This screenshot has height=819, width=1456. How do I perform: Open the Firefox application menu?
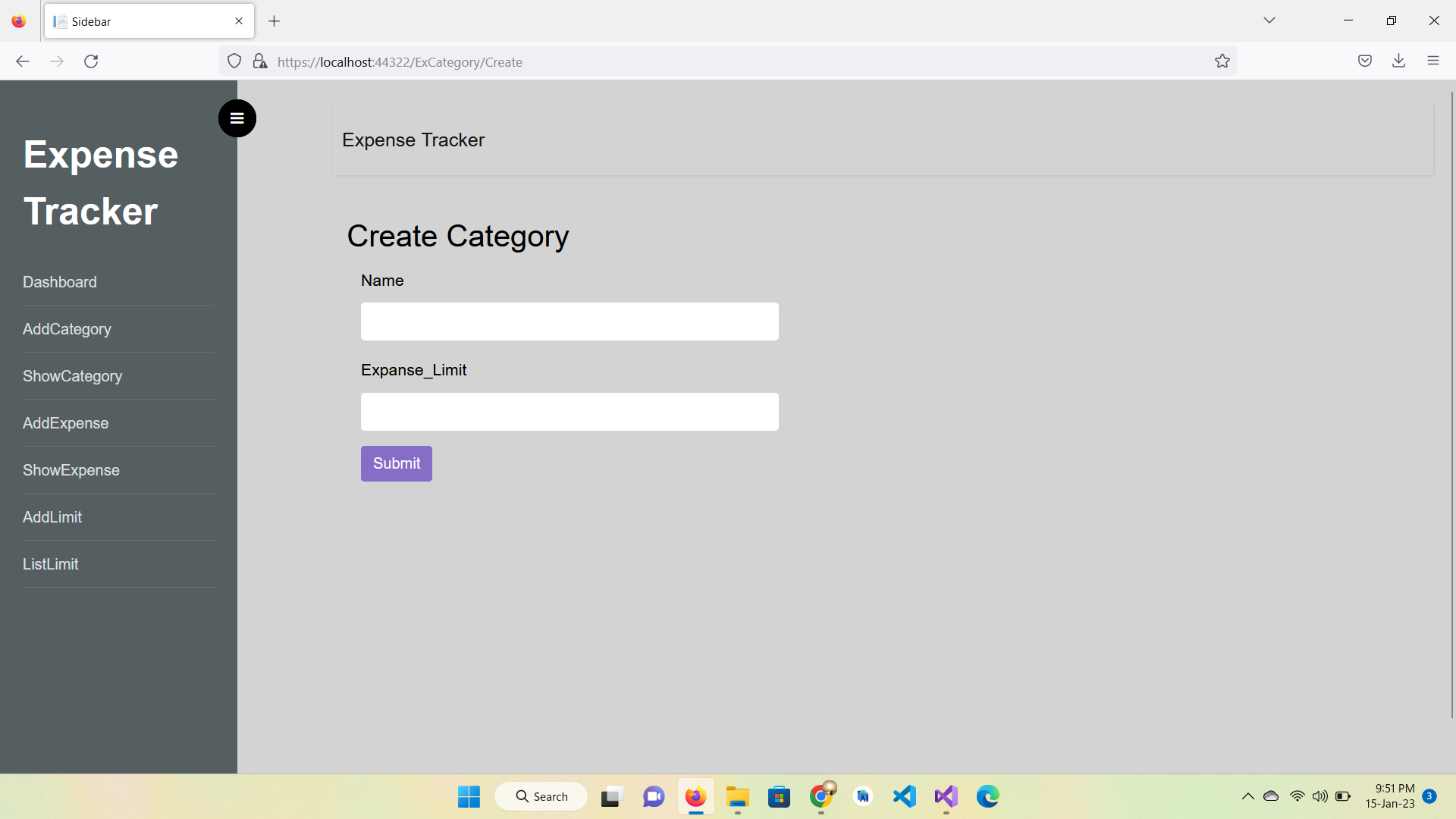tap(1434, 61)
